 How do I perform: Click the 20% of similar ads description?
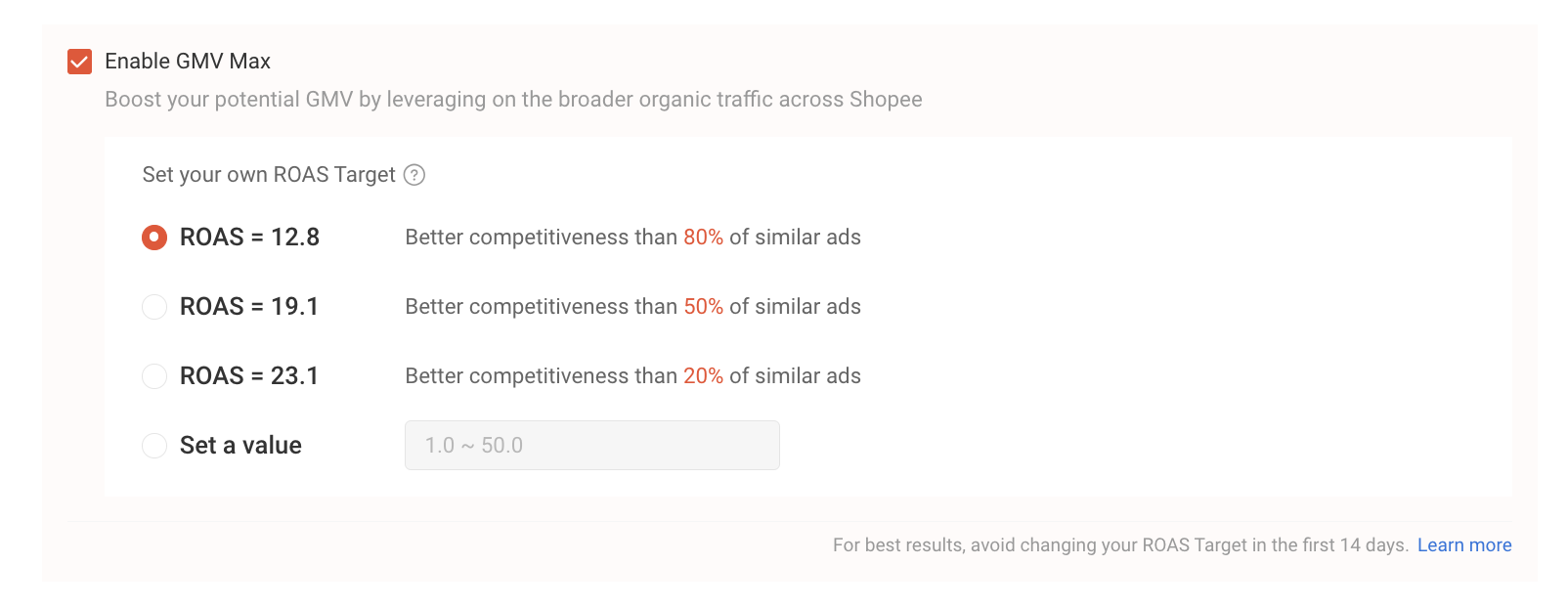tap(633, 376)
